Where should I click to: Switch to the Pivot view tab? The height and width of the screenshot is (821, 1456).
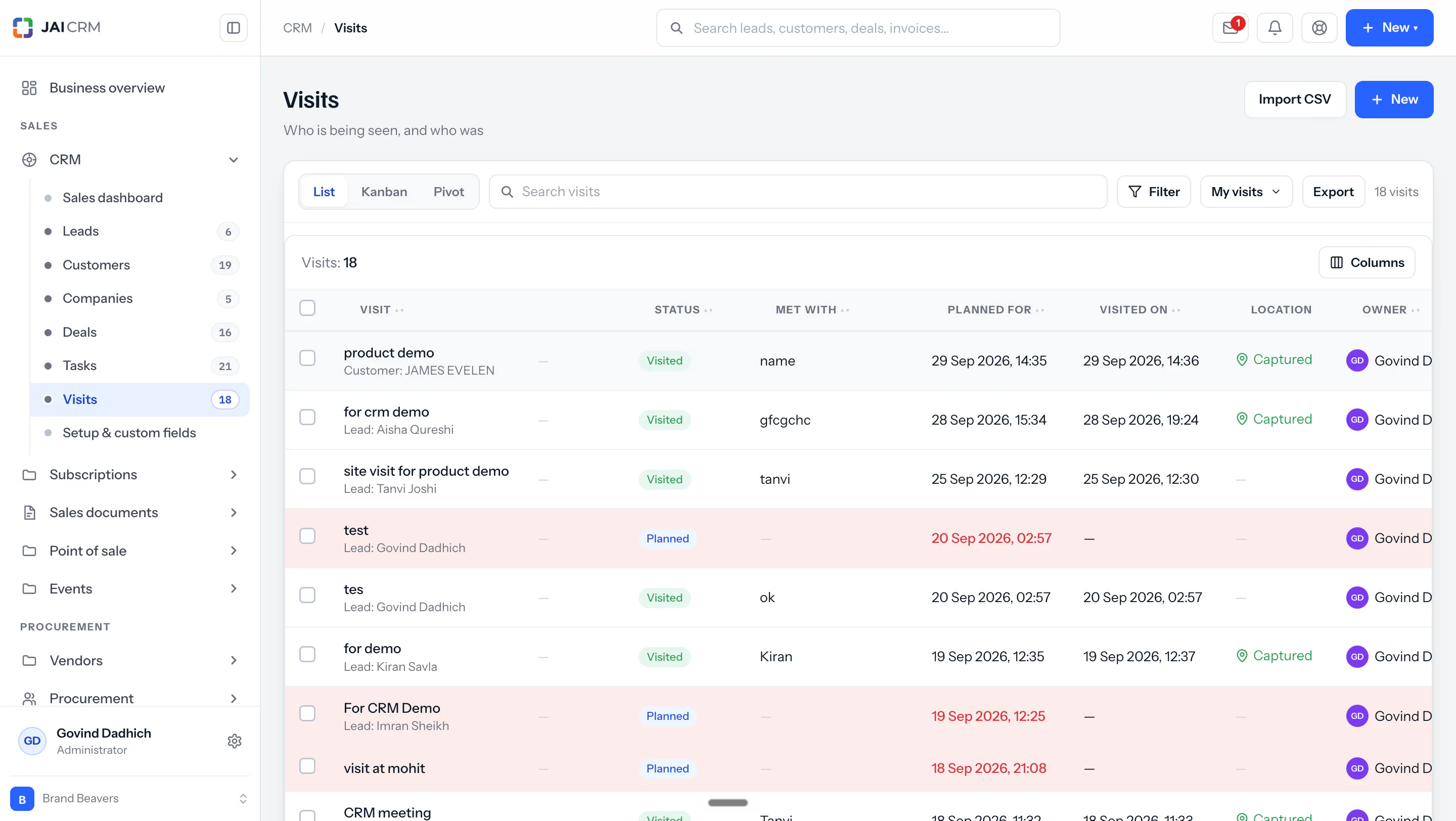pos(449,192)
